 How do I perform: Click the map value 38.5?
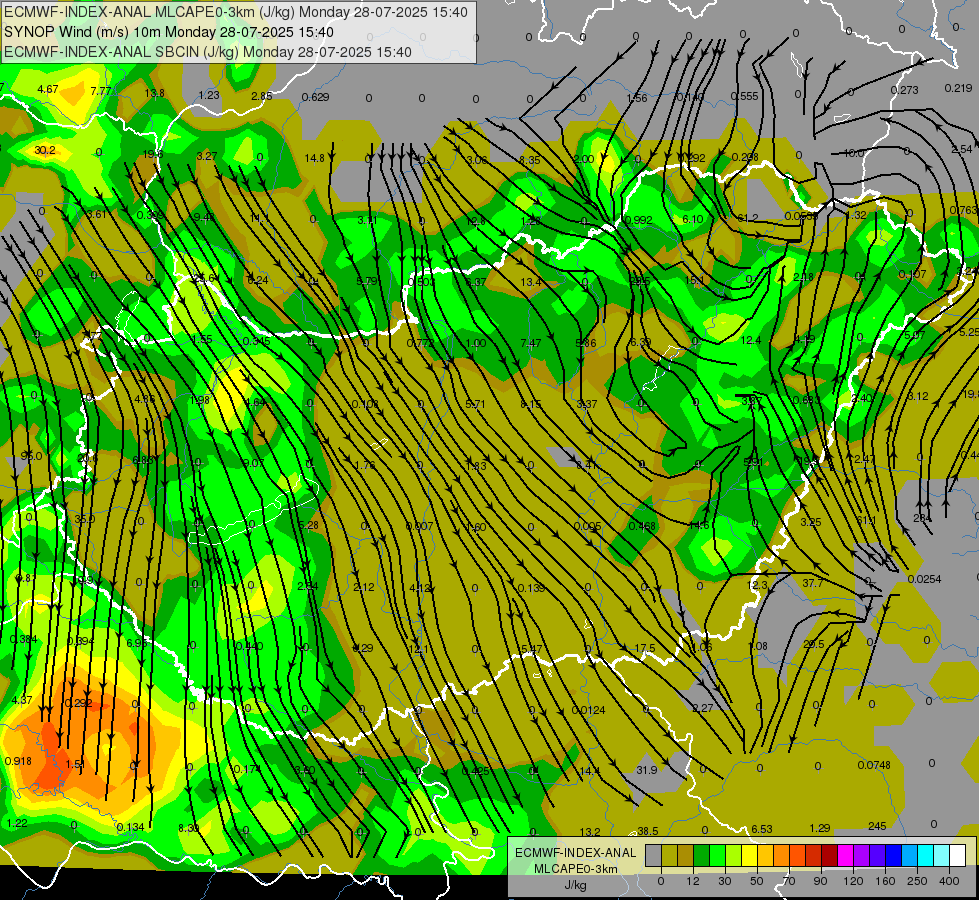click(647, 831)
